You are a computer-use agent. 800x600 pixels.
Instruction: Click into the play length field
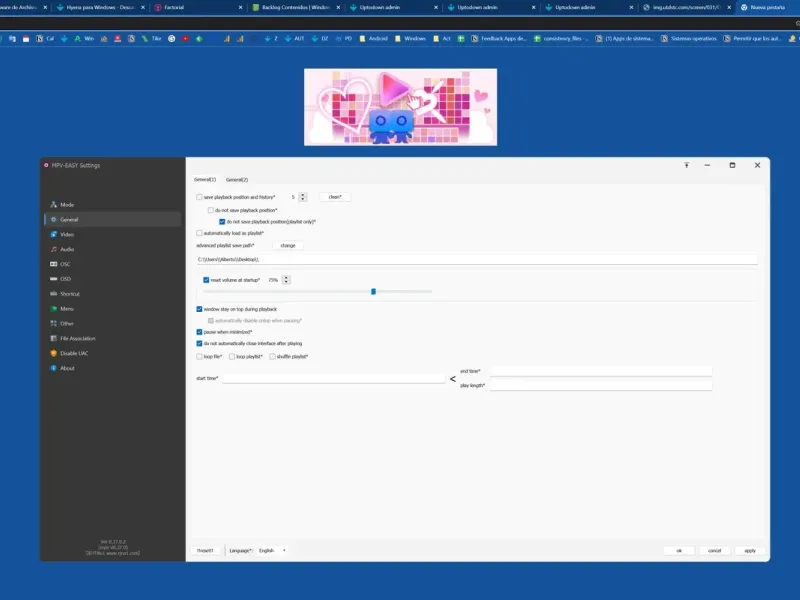point(601,386)
